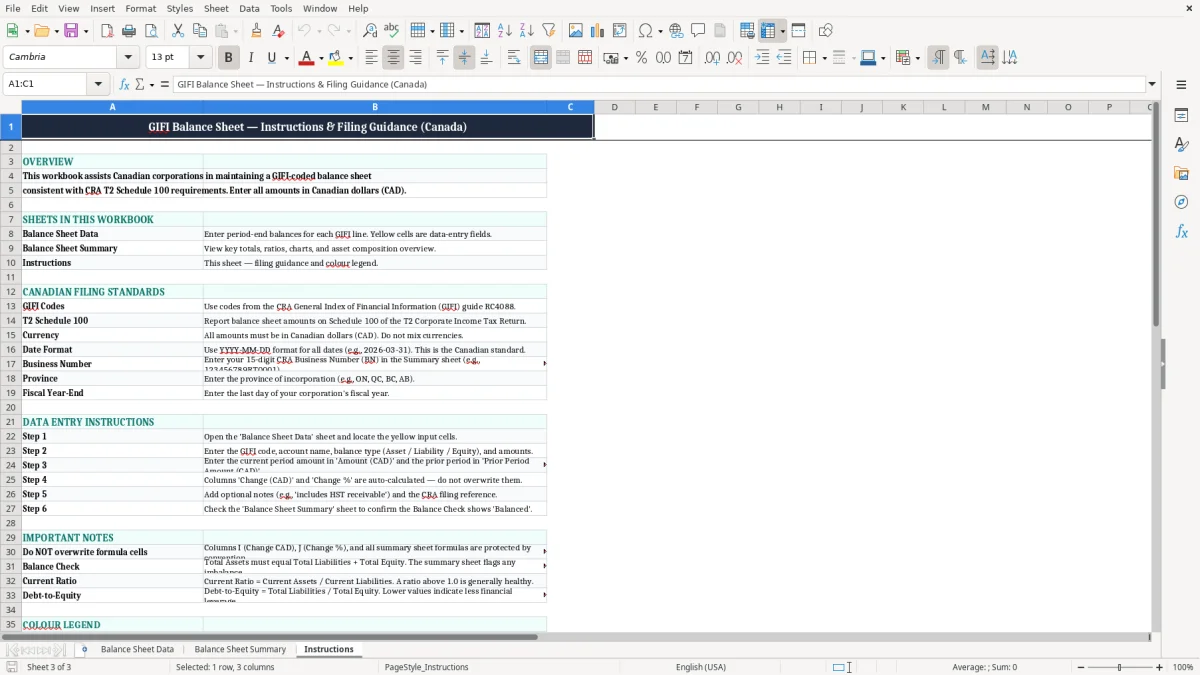Click the Clone Formatting paintbrush icon
Image resolution: width=1200 pixels, height=675 pixels.
click(x=257, y=31)
